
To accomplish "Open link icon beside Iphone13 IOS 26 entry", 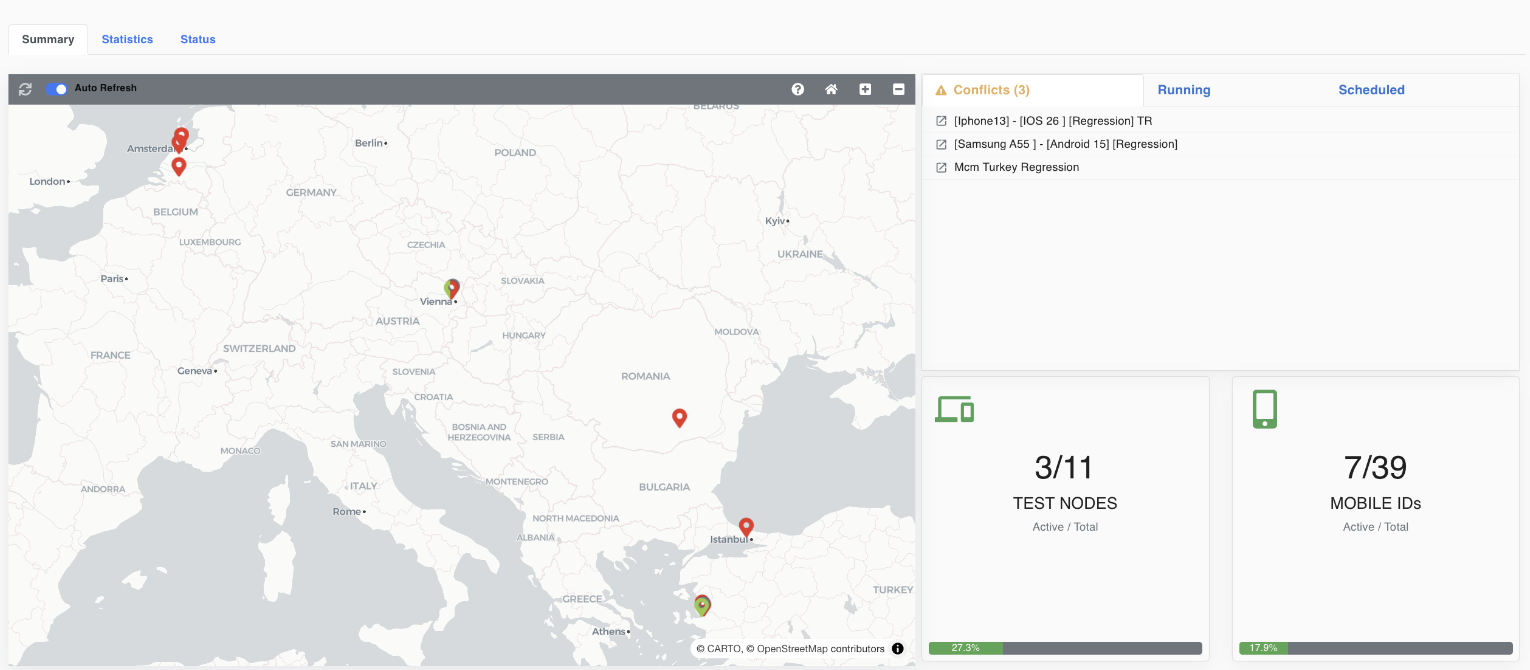I will tap(941, 121).
